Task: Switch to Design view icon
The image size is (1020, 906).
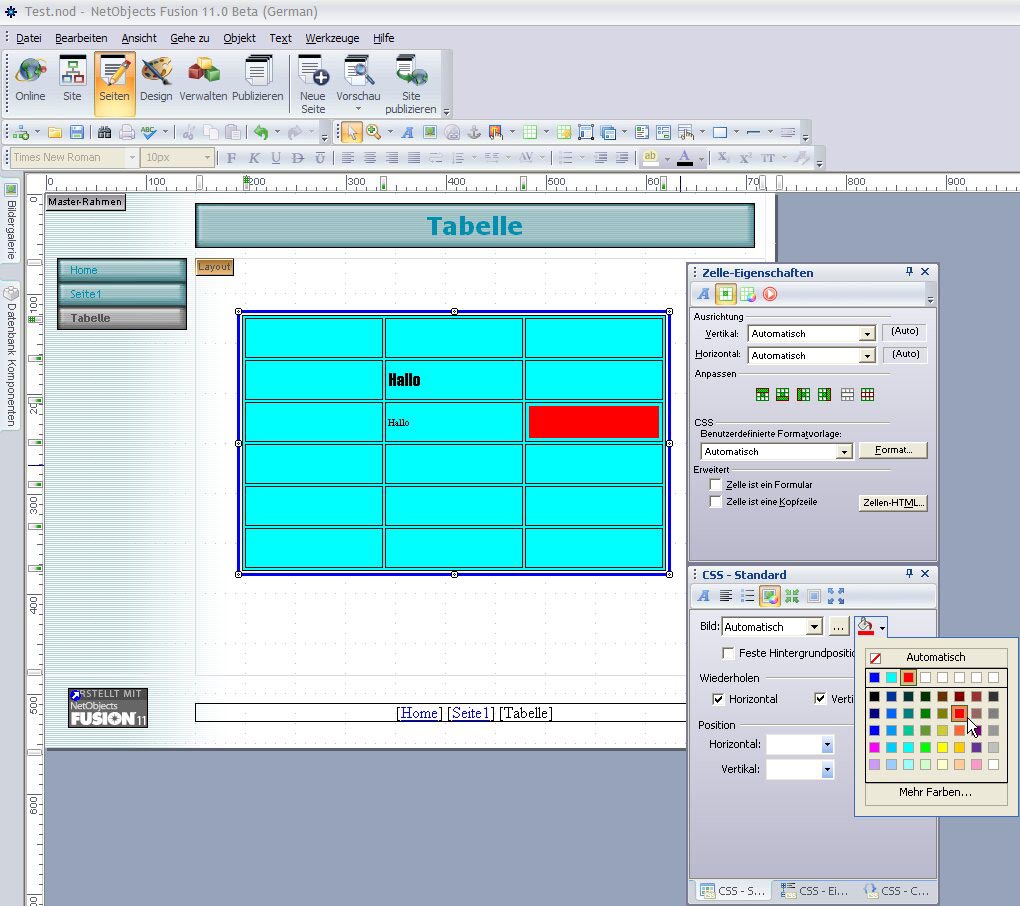Action: pos(156,82)
